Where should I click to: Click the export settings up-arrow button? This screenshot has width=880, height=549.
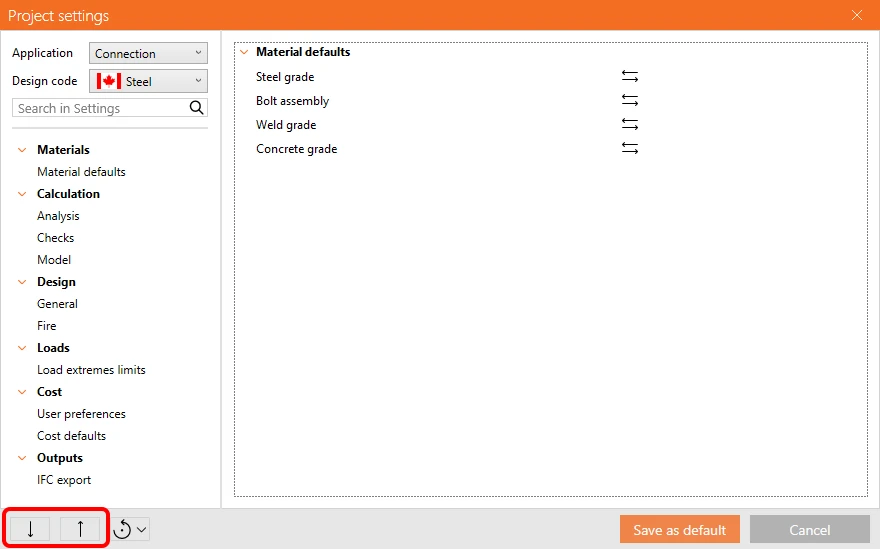(80, 529)
